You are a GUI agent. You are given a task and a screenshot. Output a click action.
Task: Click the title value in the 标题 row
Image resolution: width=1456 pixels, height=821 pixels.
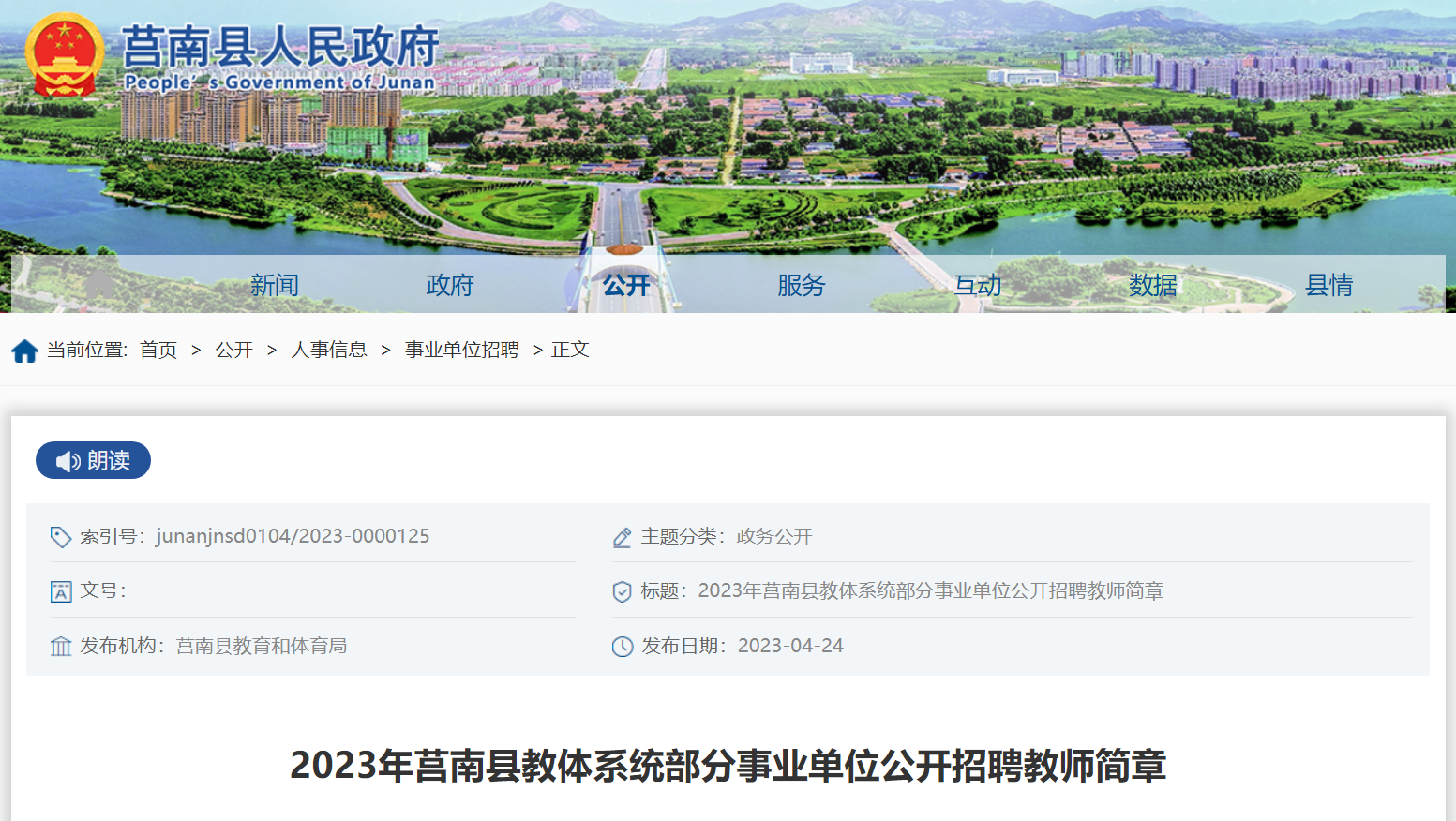931,590
